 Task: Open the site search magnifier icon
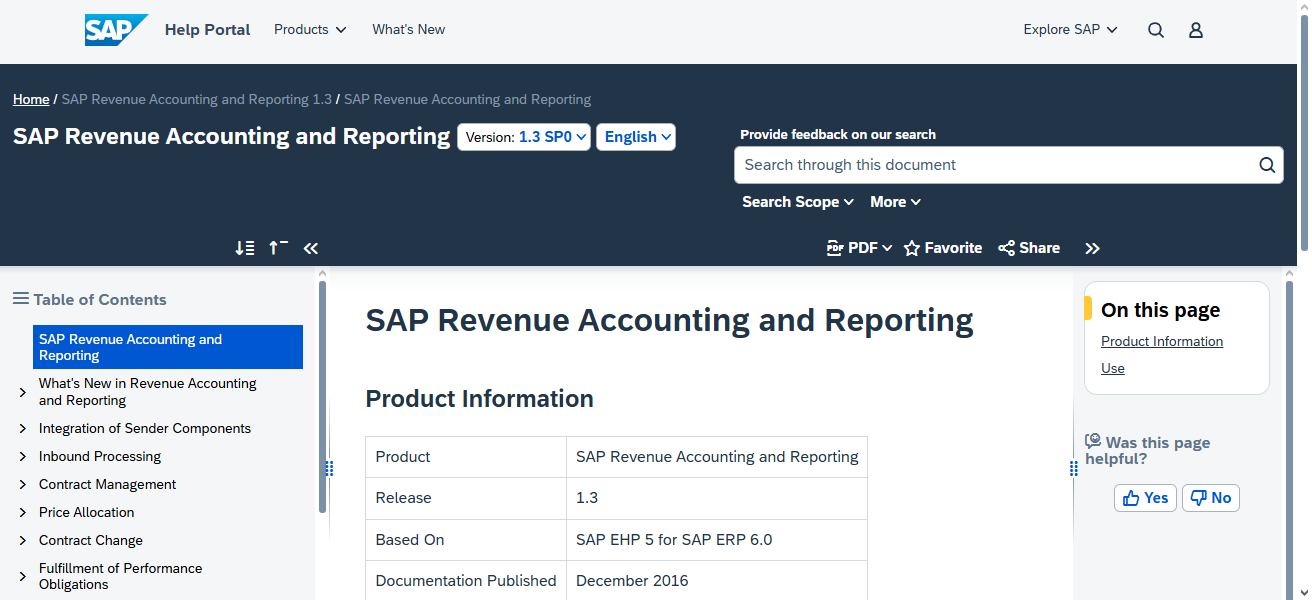[1155, 30]
